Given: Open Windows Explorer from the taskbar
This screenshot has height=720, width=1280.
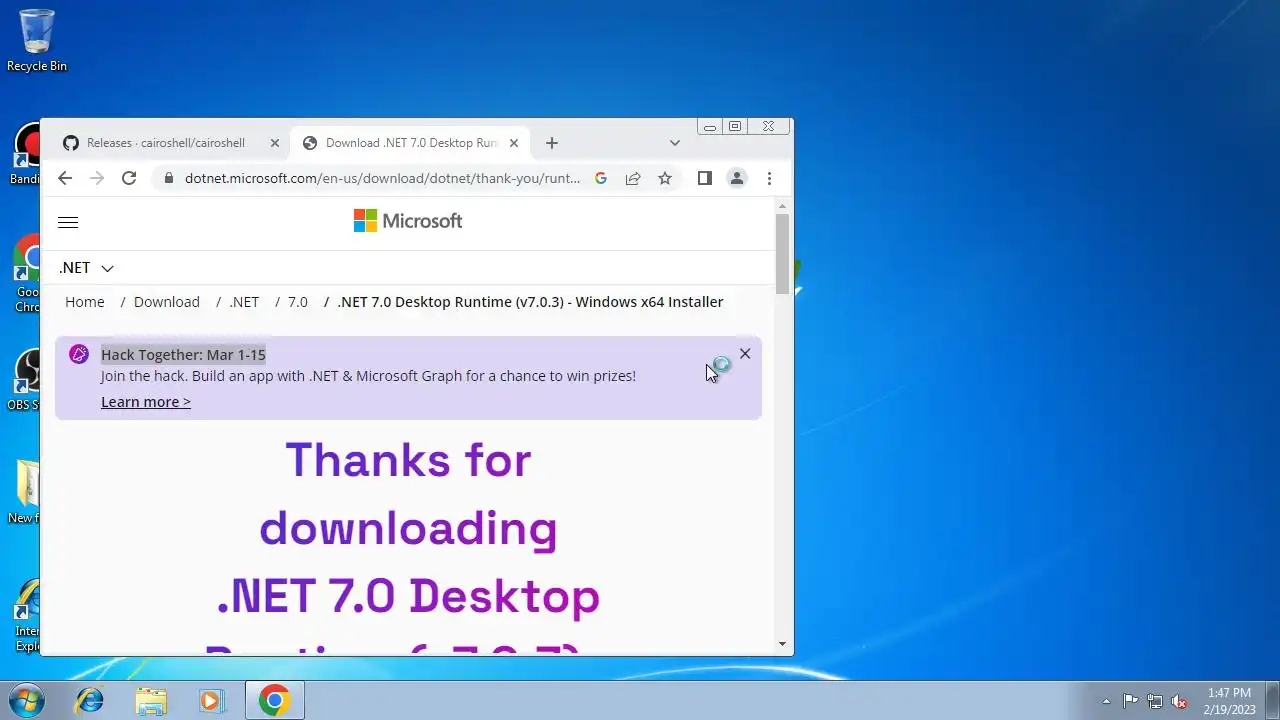Looking at the screenshot, I should pos(151,701).
